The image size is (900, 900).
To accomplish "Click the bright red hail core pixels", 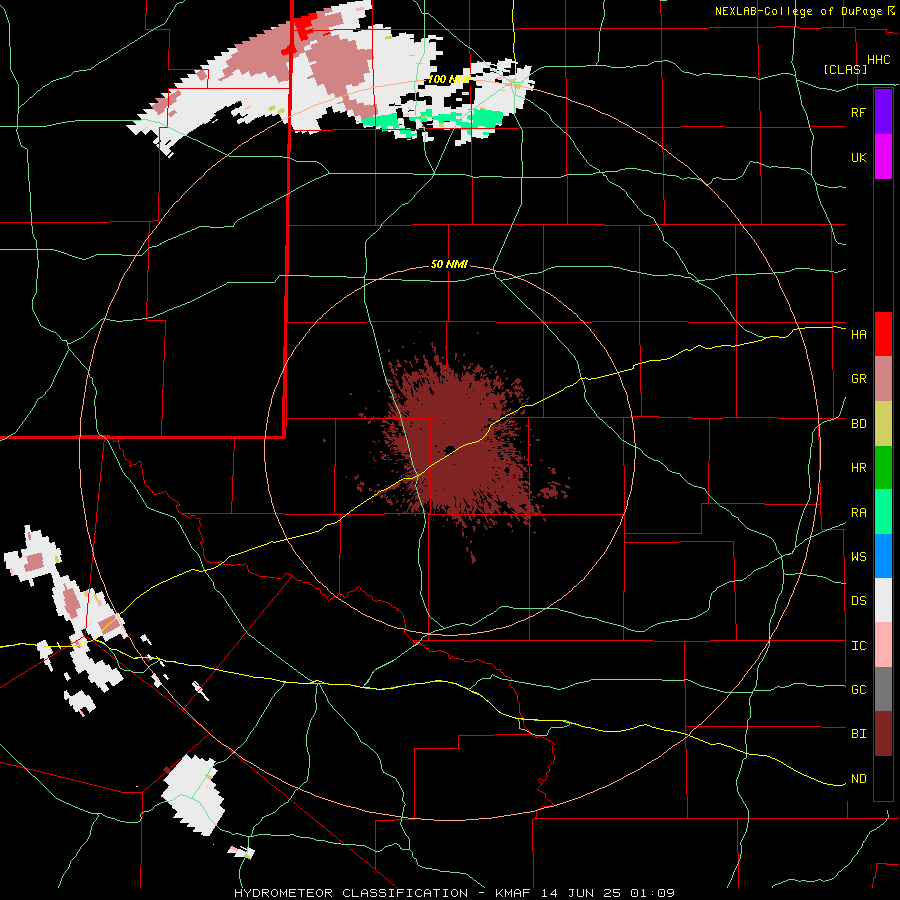I will click(x=303, y=25).
